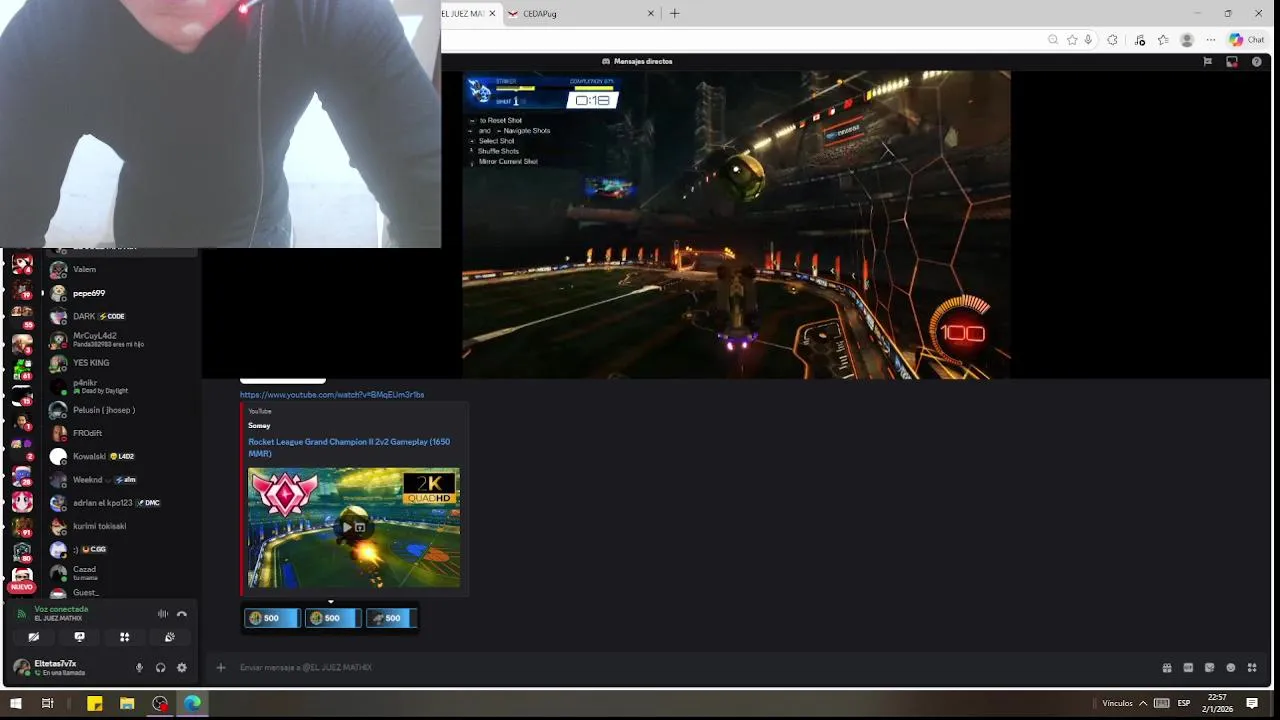Open Microsoft Edge taskbar icon
Screen dimensions: 1280x720
(x=192, y=704)
